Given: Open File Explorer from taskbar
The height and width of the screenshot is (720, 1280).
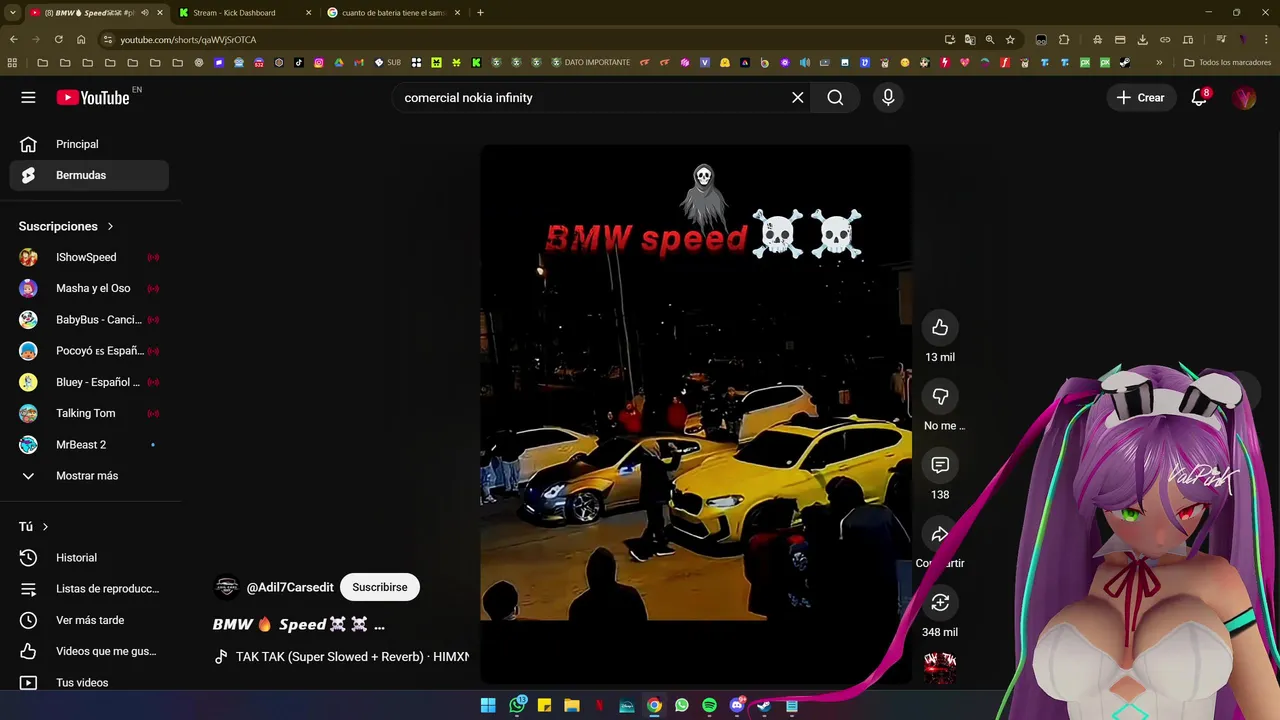Looking at the screenshot, I should pos(571,705).
